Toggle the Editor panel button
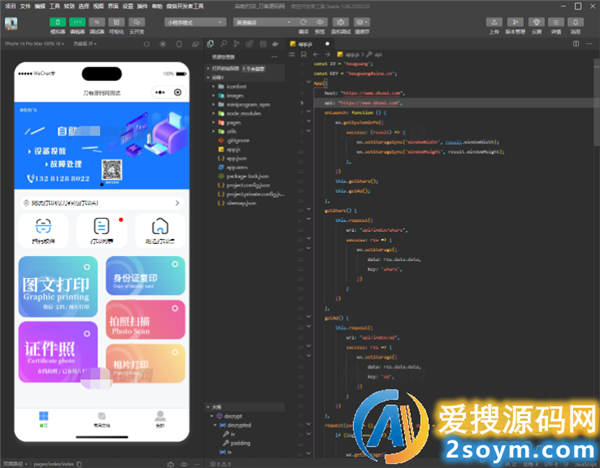 78,21
